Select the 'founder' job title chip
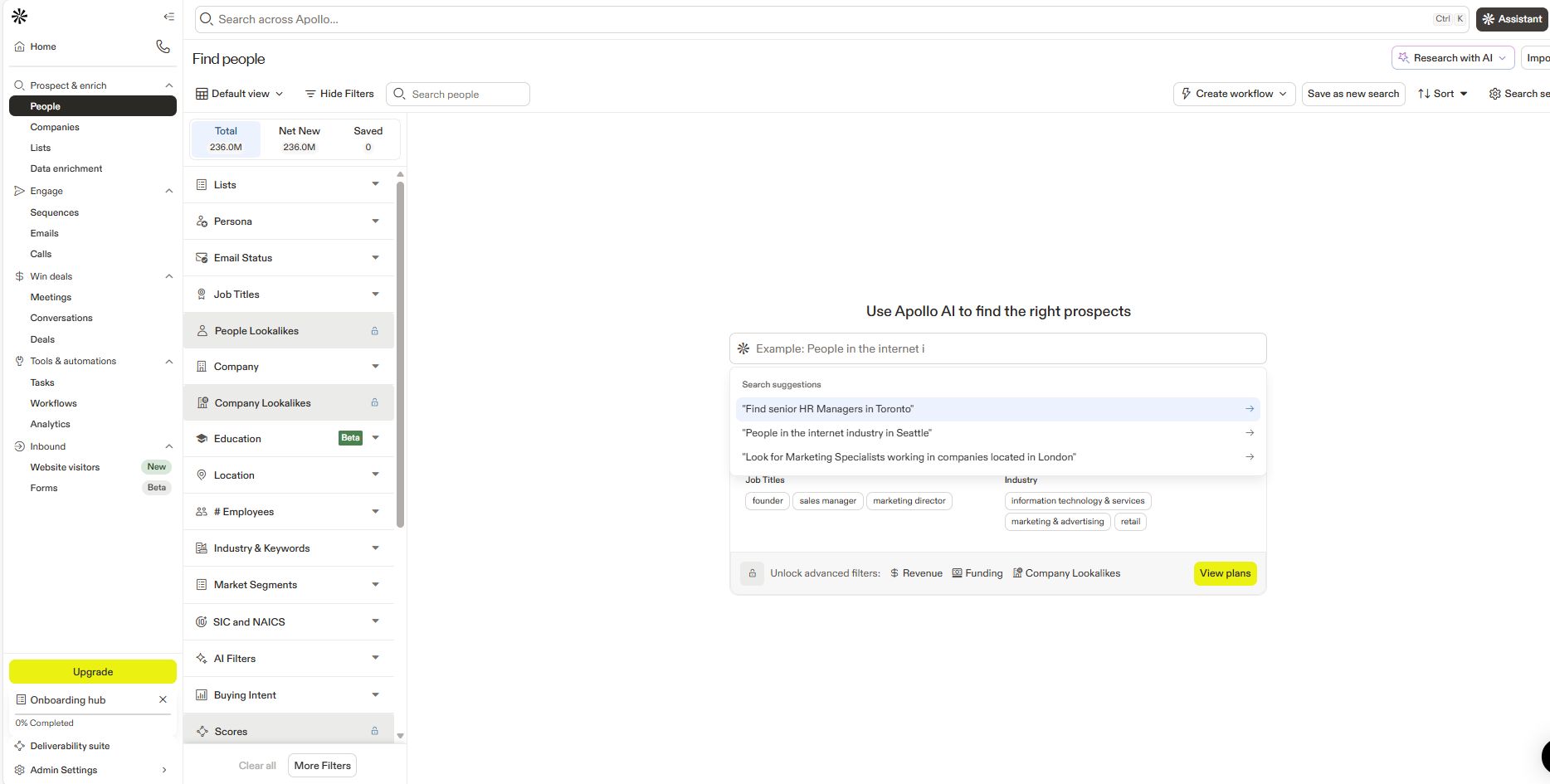Viewport: 1550px width, 784px height. click(x=768, y=501)
